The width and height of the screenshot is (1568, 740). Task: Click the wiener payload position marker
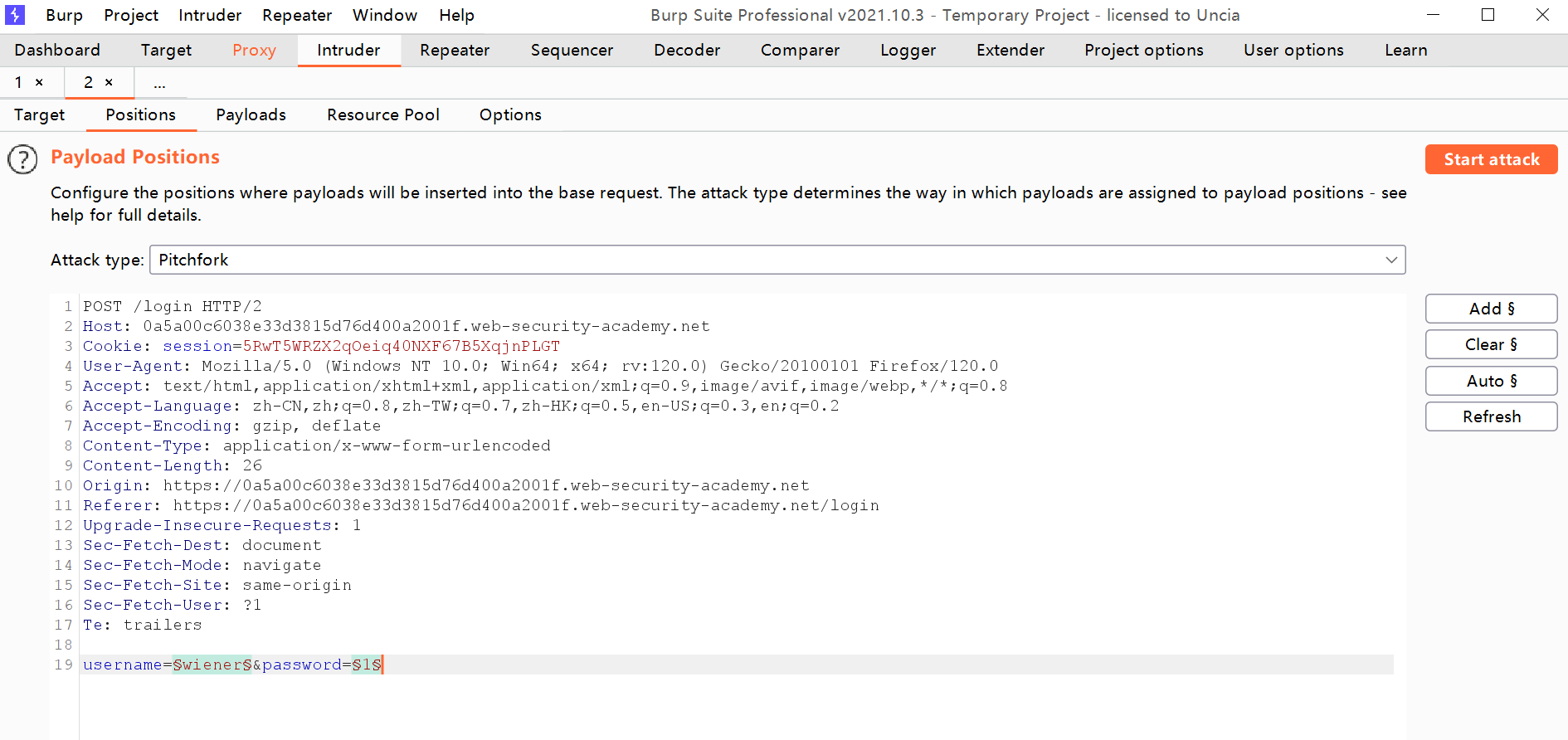212,665
